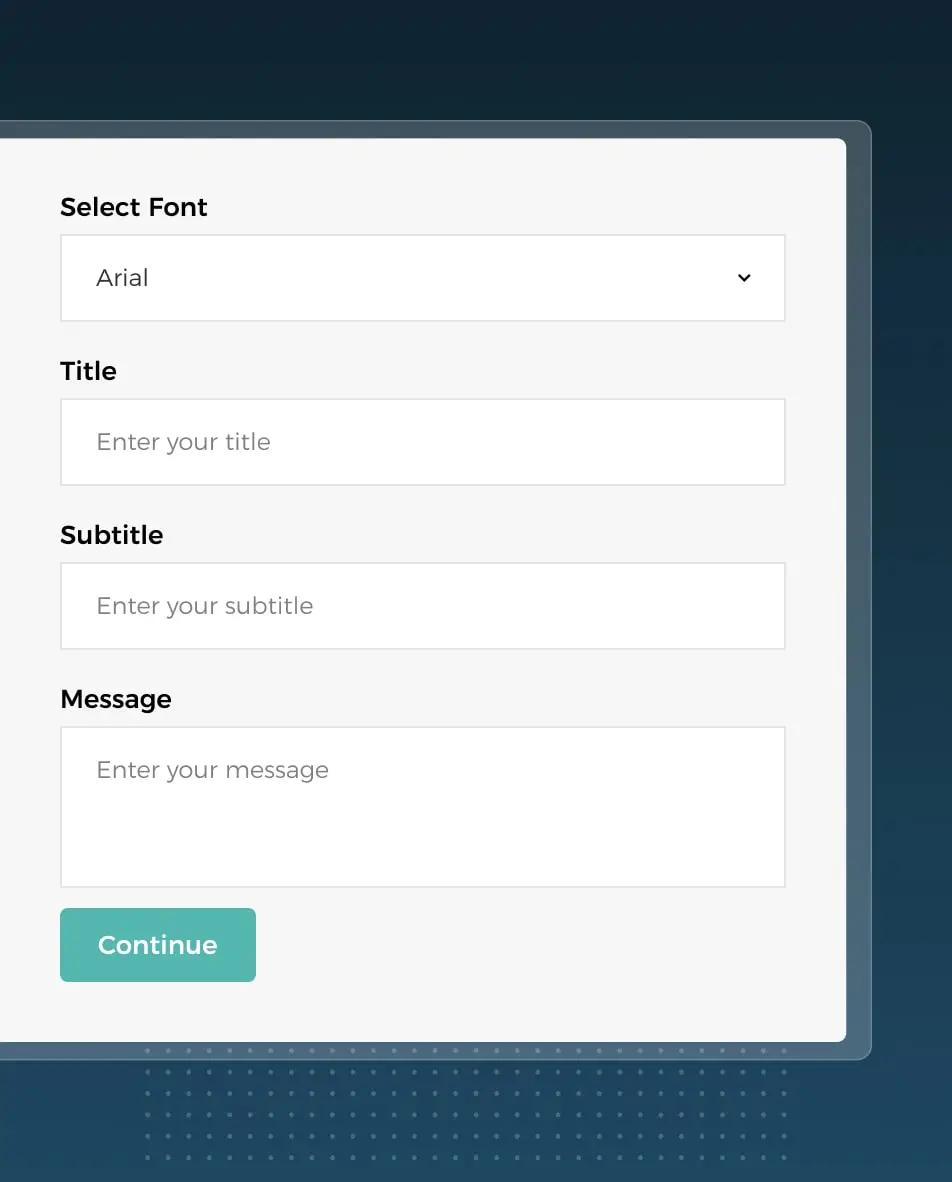Click the "Enter your message" placeholder text
The height and width of the screenshot is (1182, 952).
coord(212,770)
